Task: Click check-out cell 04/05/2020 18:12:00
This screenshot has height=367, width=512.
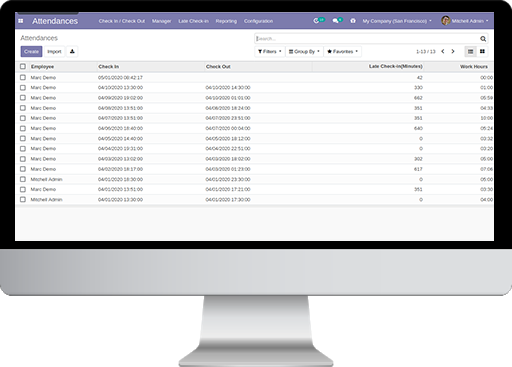Action: [x=228, y=139]
